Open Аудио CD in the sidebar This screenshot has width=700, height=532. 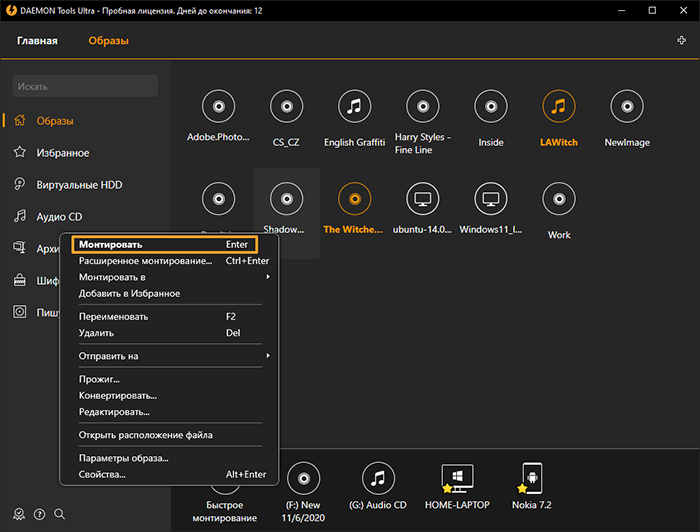[59, 217]
